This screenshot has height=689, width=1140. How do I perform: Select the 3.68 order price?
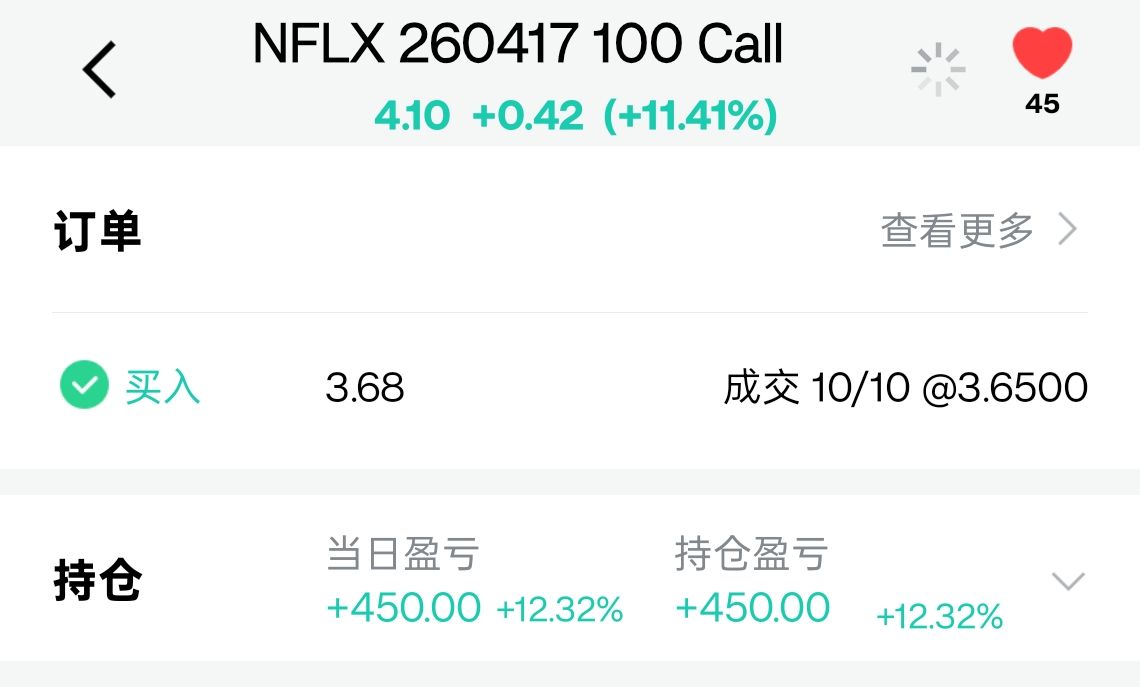tap(365, 388)
